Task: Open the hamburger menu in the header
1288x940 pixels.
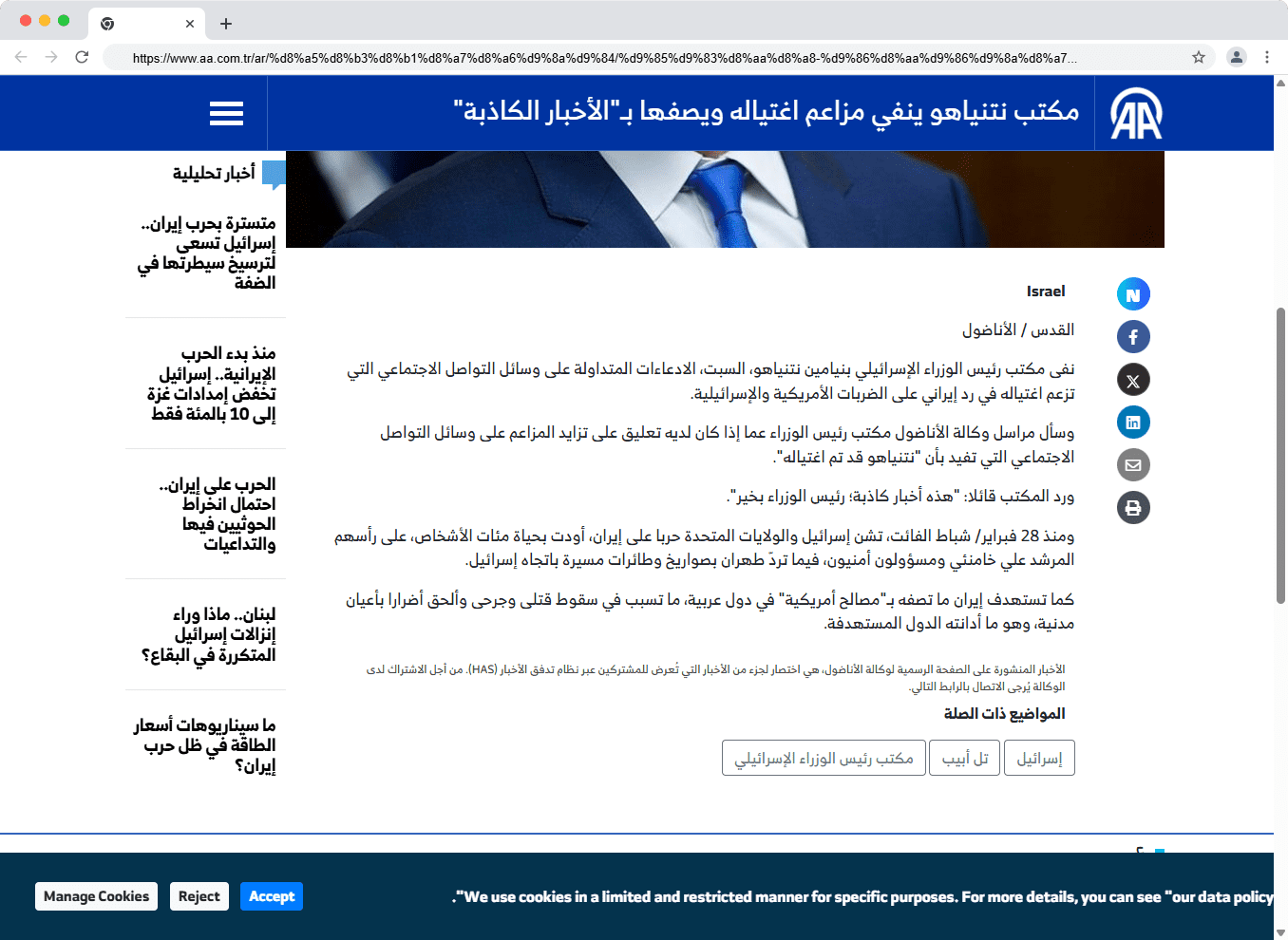Action: click(226, 114)
